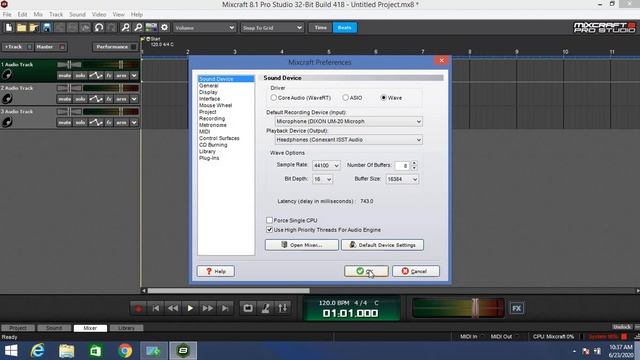Viewport: 640px width, 360px height.
Task: Open Google Chrome from the taskbar
Action: pos(125,351)
